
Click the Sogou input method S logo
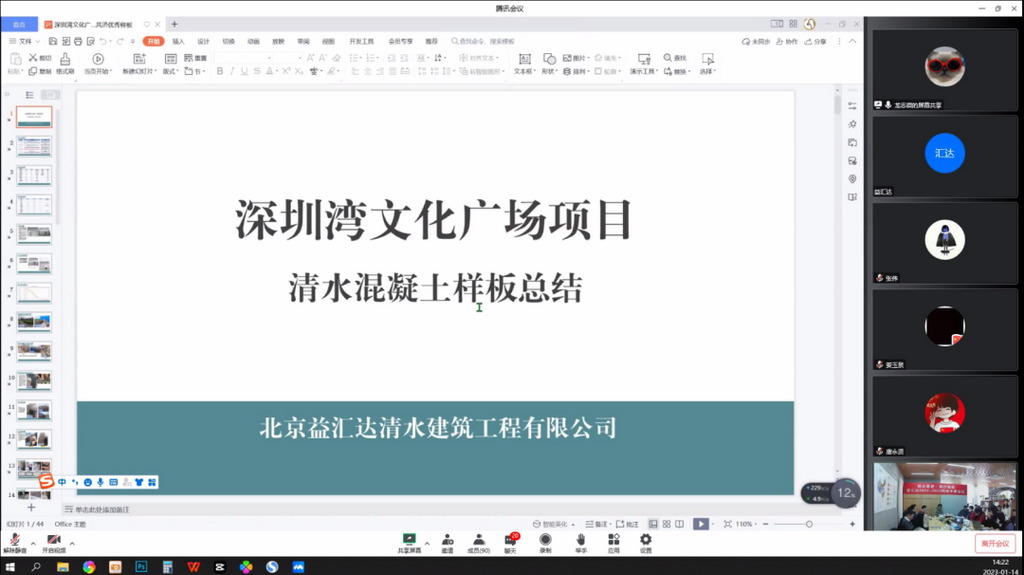[x=46, y=482]
